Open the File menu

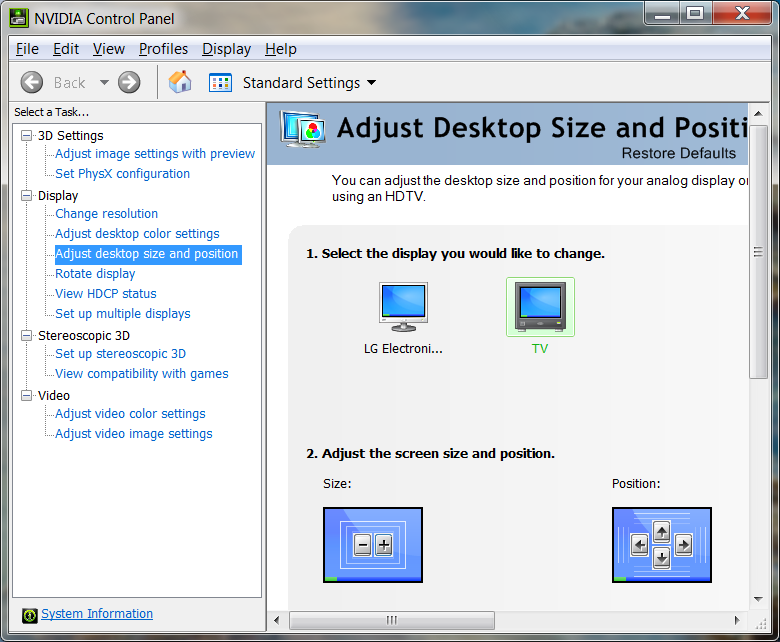pyautogui.click(x=27, y=49)
